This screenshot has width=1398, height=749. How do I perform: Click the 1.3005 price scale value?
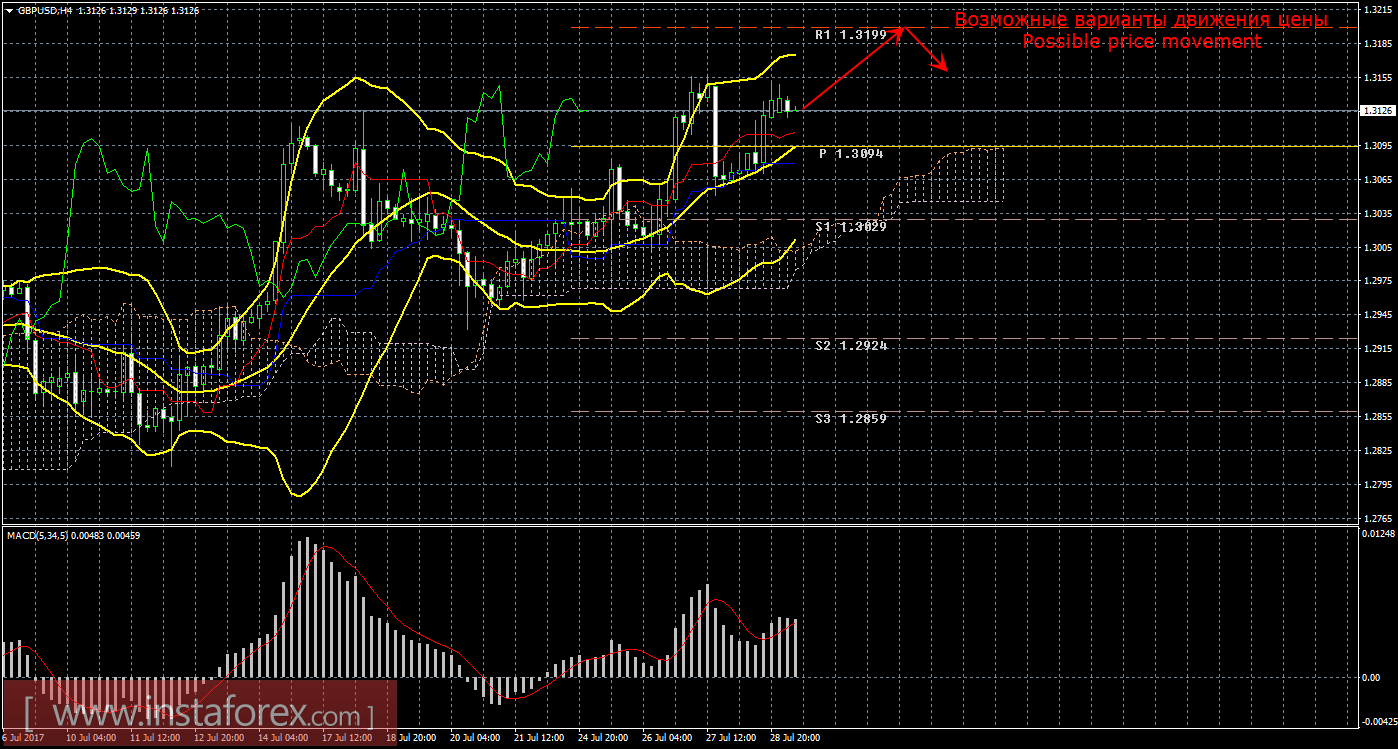pos(1378,247)
